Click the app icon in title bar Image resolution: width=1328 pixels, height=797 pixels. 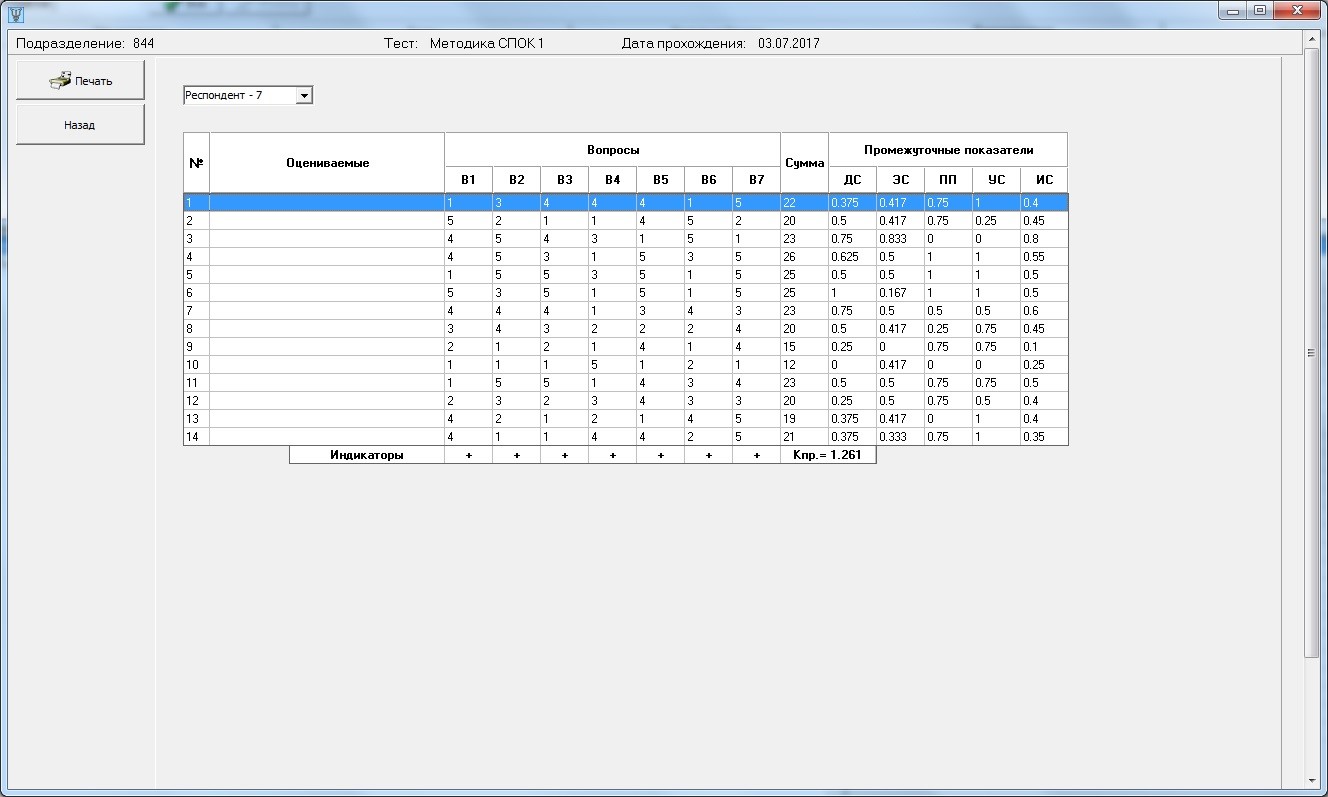tap(15, 13)
